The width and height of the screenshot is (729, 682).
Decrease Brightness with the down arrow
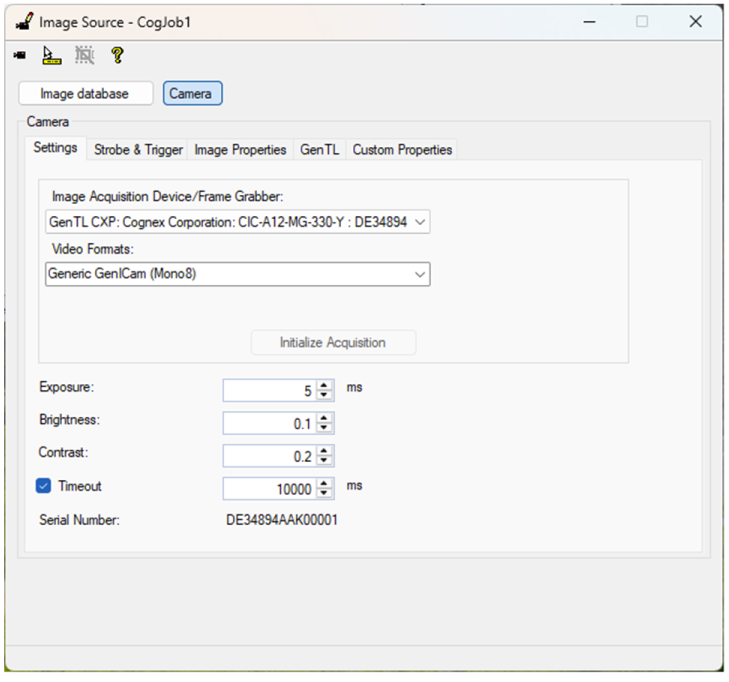click(x=324, y=428)
